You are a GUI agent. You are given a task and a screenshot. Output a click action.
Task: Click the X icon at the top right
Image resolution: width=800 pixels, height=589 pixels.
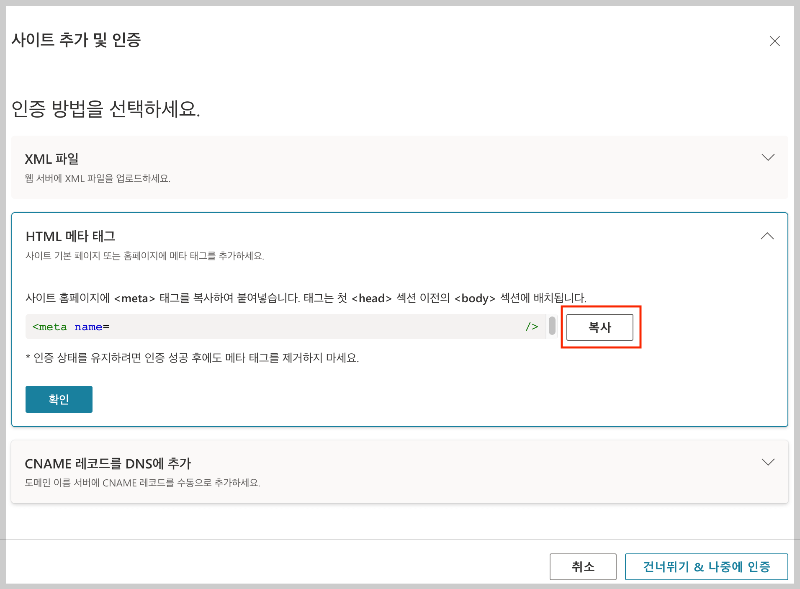[x=775, y=41]
